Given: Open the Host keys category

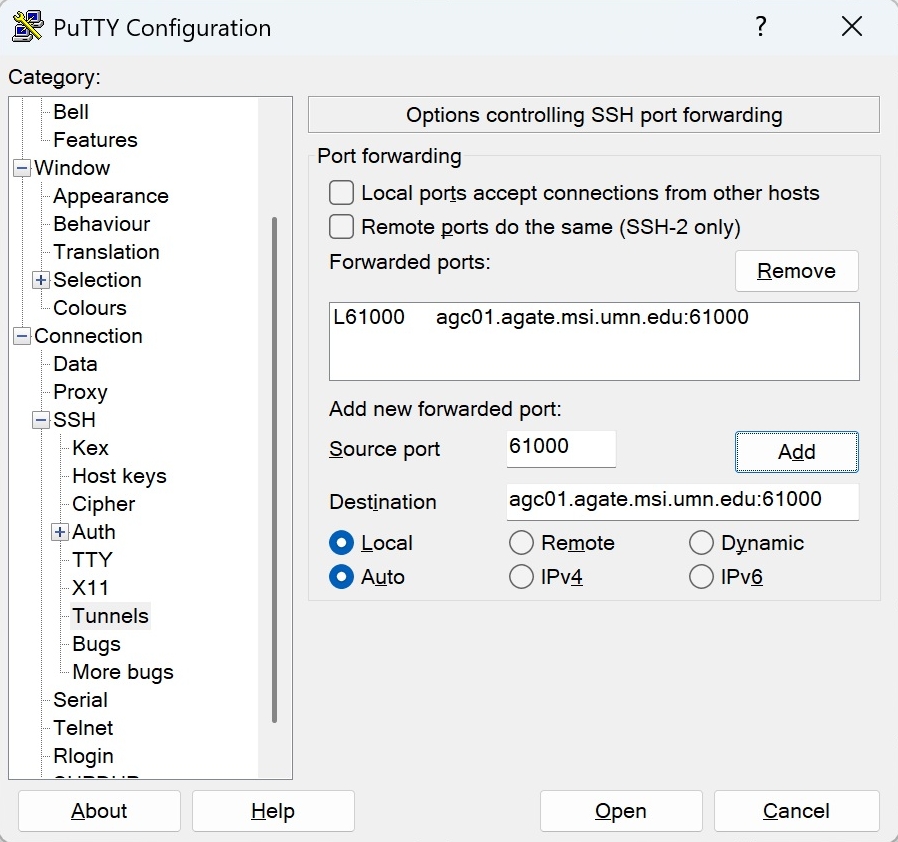Looking at the screenshot, I should pyautogui.click(x=120, y=476).
